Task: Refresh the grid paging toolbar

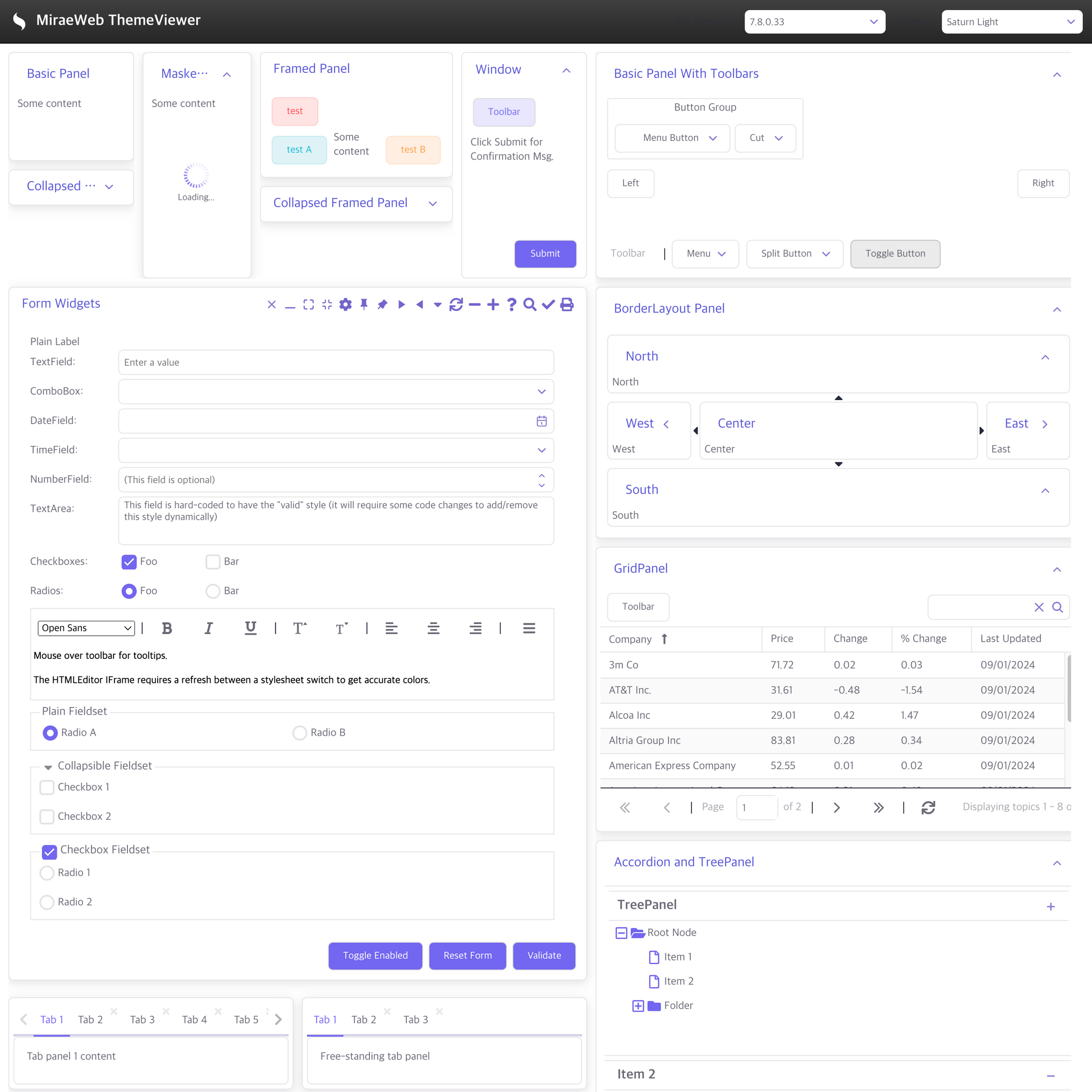Action: tap(928, 807)
